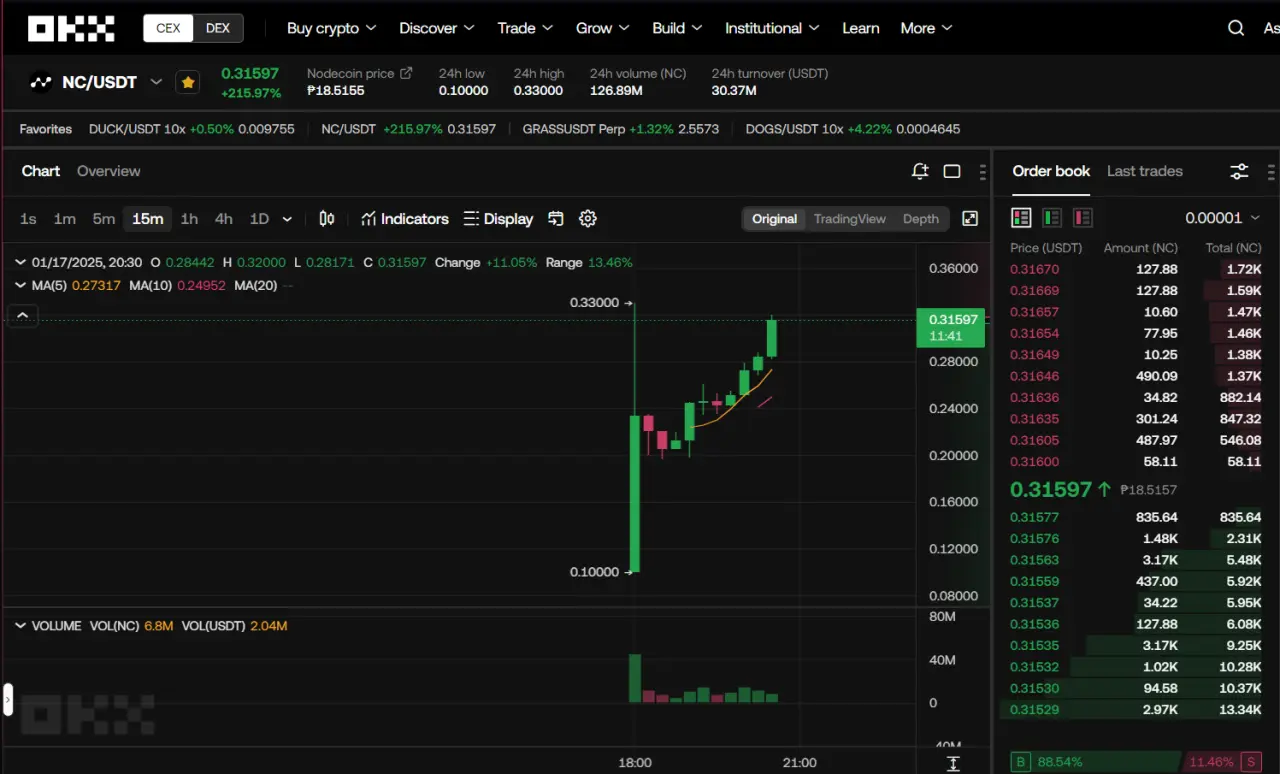Select bid price 0.31529 row

pos(1136,710)
